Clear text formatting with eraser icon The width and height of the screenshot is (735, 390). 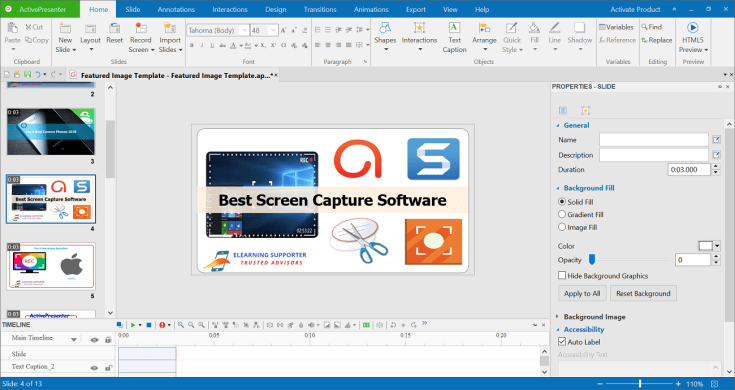[305, 30]
